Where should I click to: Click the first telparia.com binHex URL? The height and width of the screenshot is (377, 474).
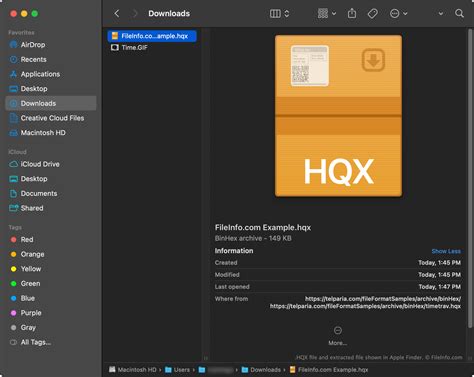[383, 299]
